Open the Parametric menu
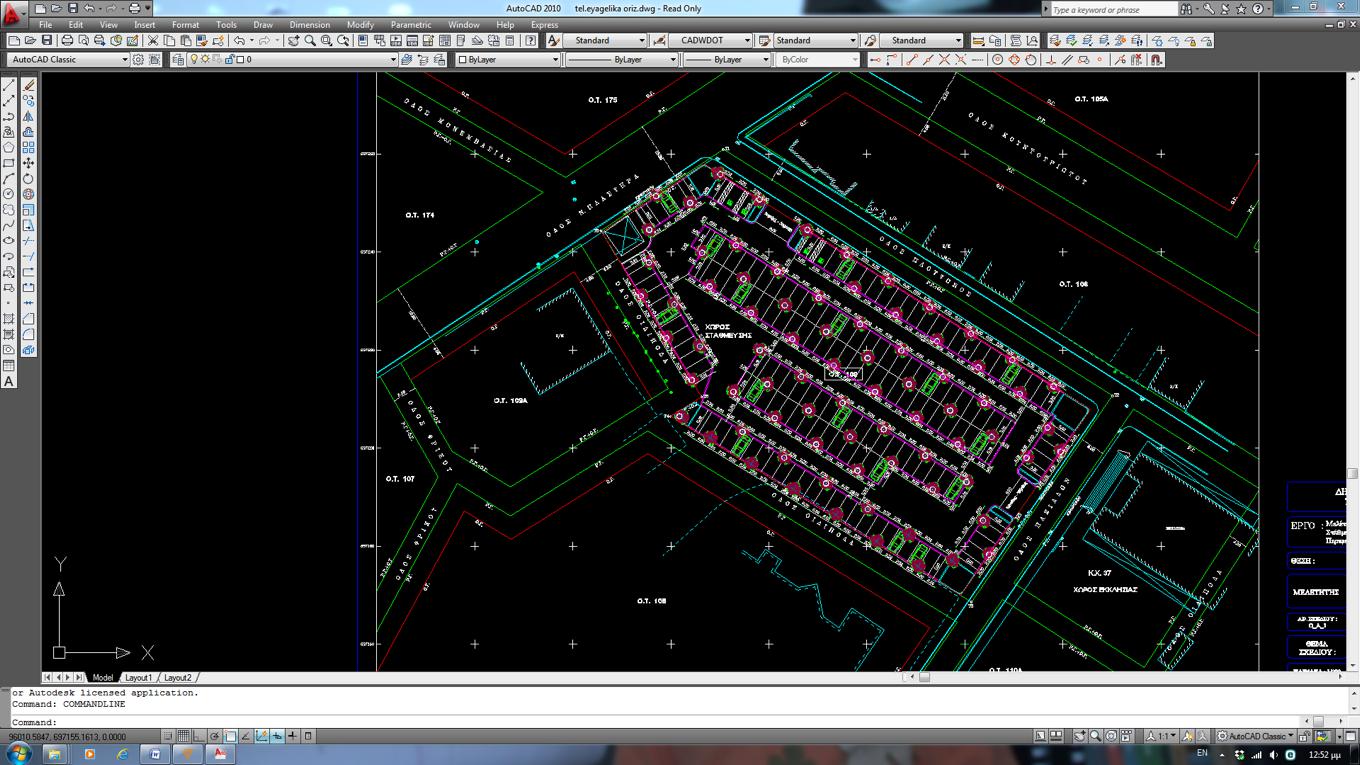The image size is (1360, 765). point(411,24)
